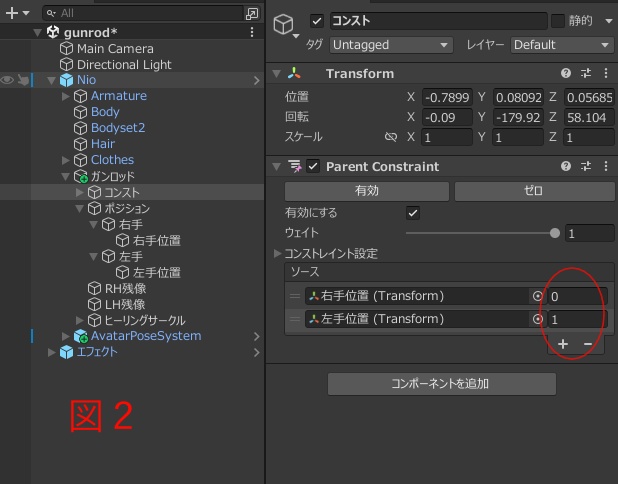Toggle the 有効にする checkbox

coord(413,213)
